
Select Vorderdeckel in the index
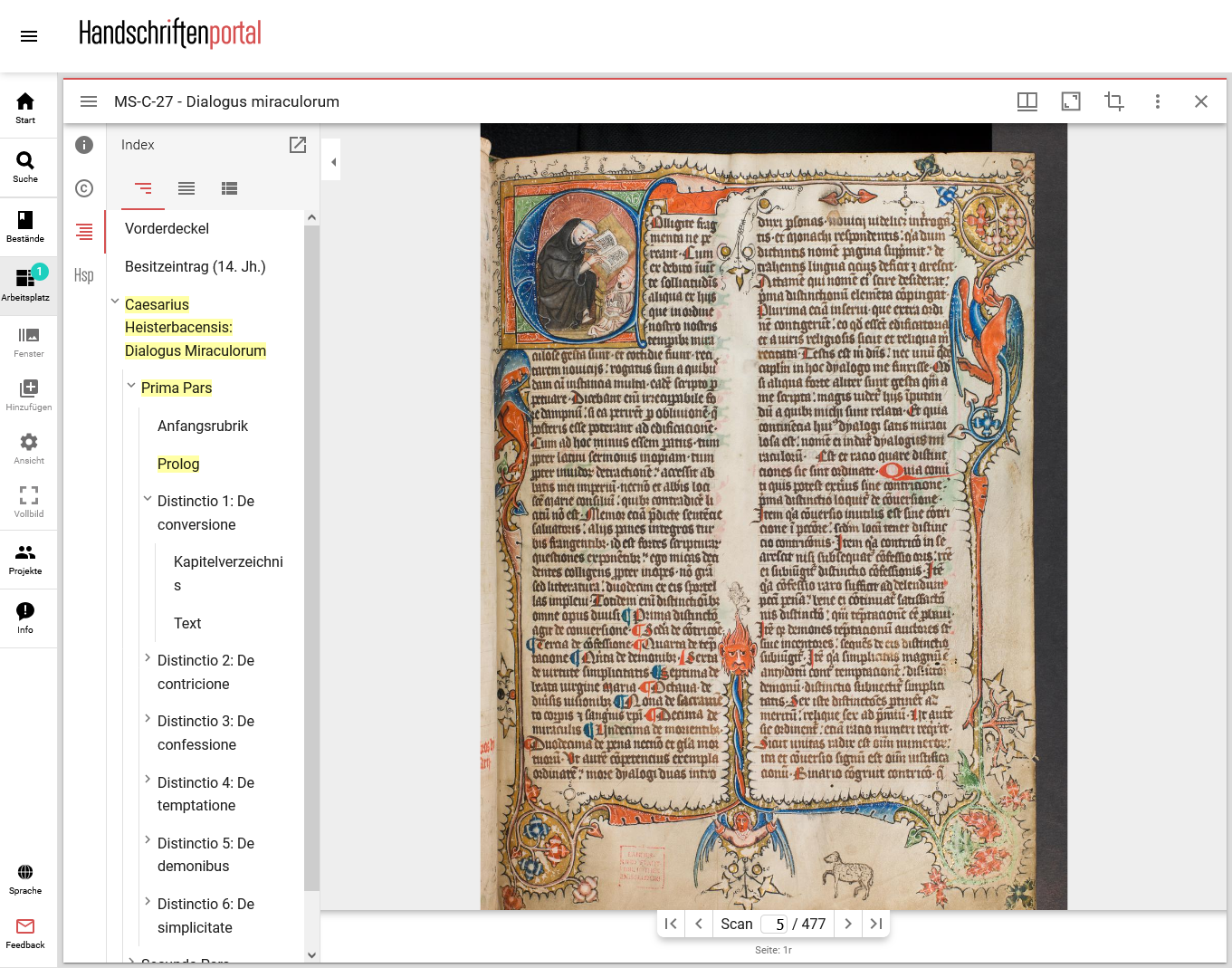pyautogui.click(x=167, y=228)
